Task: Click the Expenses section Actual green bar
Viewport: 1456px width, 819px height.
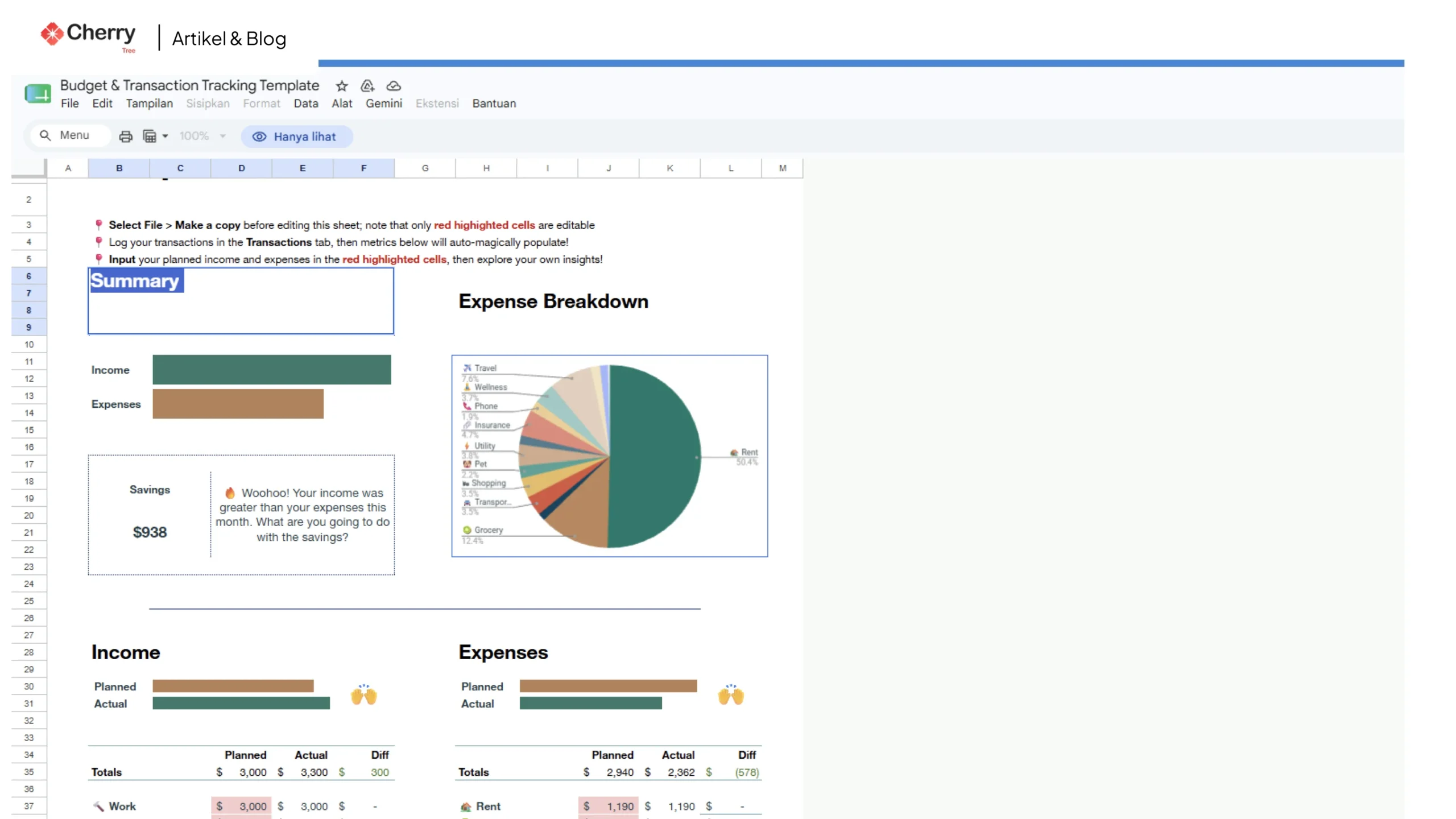Action: pos(591,703)
